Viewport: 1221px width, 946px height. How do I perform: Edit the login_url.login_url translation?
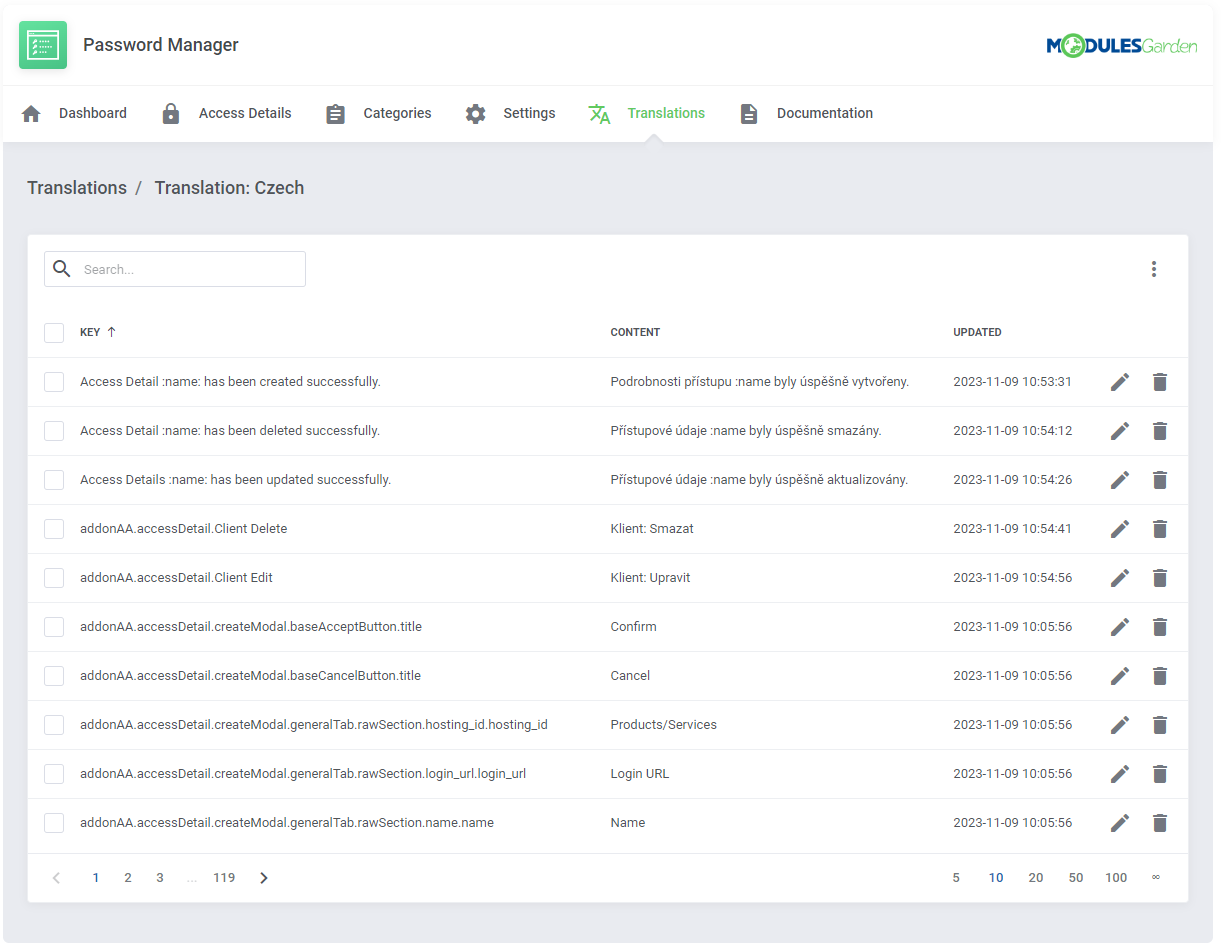tap(1120, 774)
